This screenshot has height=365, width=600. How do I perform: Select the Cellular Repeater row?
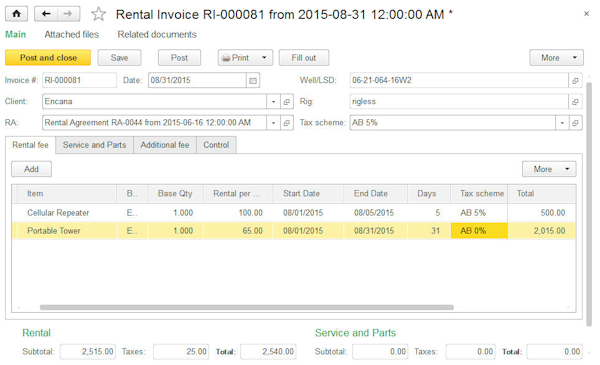coord(293,213)
